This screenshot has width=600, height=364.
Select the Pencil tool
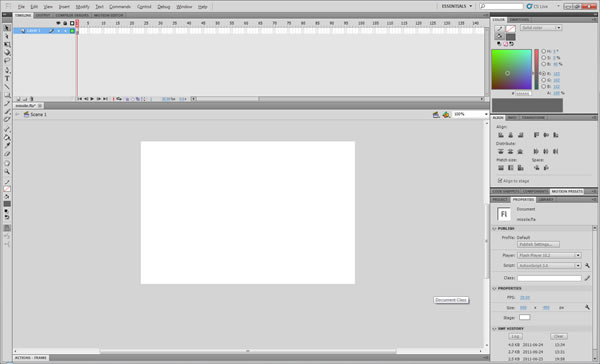coord(7,103)
